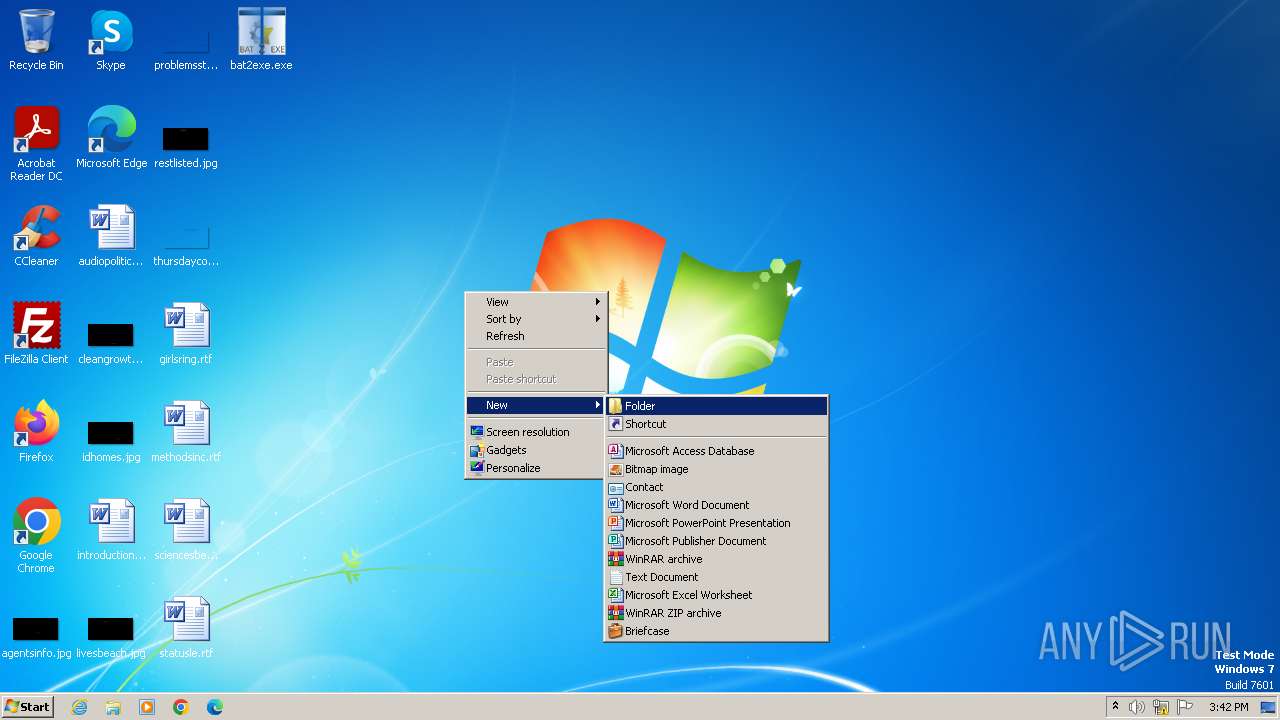Choose Refresh in the context menu
Image resolution: width=1280 pixels, height=720 pixels.
point(536,336)
